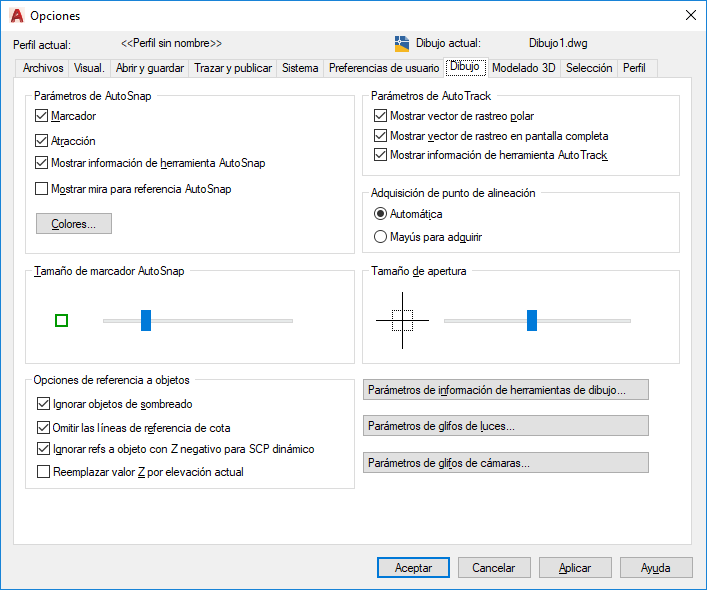Open Parámetros de glifos de cámaras
707x590 pixels.
click(x=506, y=463)
